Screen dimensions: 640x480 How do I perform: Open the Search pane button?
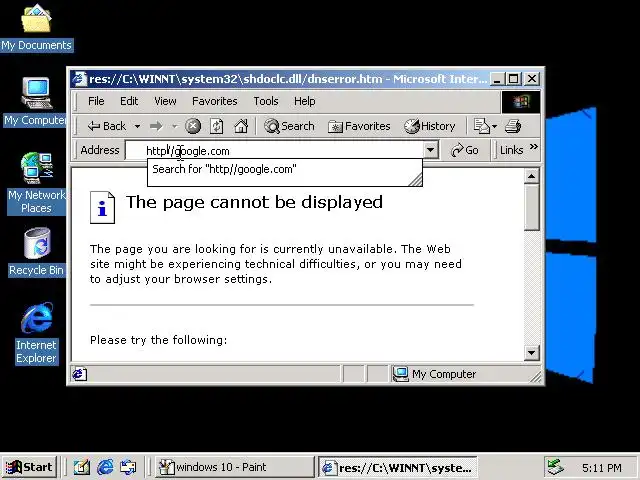point(289,126)
